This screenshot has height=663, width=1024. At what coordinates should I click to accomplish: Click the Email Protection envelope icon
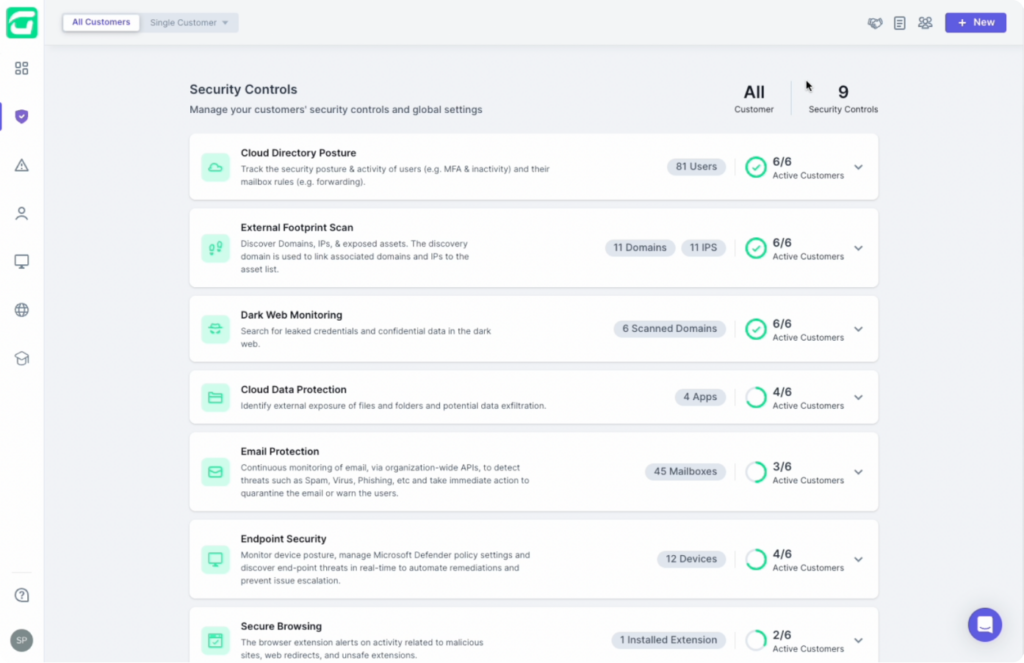pos(215,472)
